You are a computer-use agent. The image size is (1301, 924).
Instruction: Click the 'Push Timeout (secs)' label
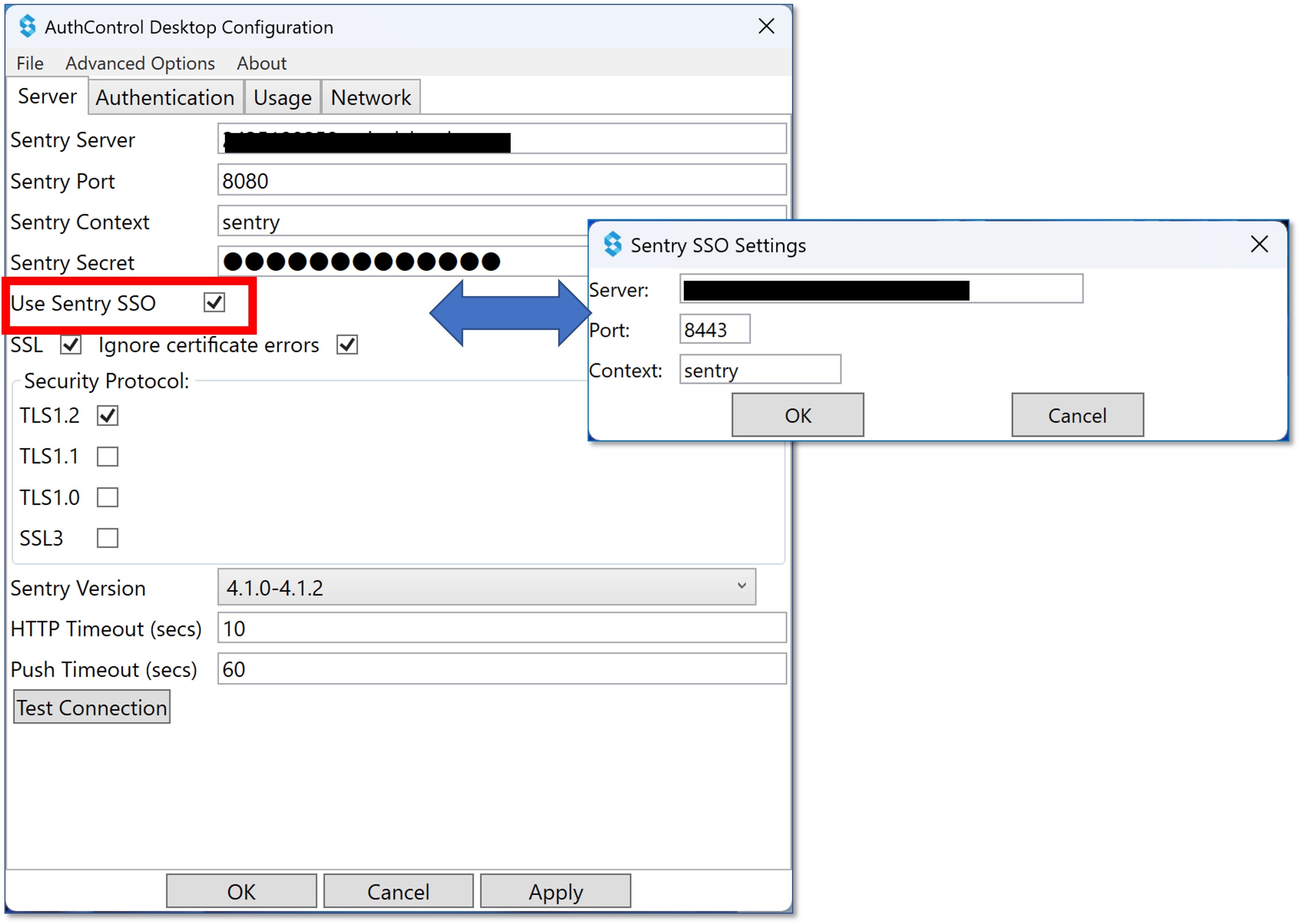coord(103,670)
